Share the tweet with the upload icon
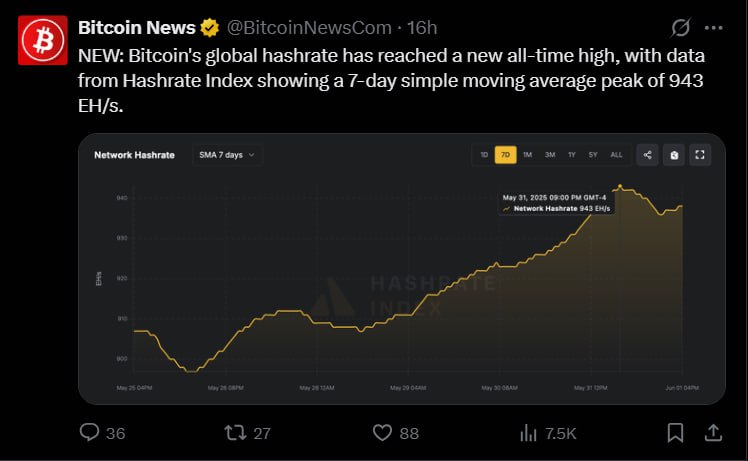The image size is (748, 461). [713, 433]
